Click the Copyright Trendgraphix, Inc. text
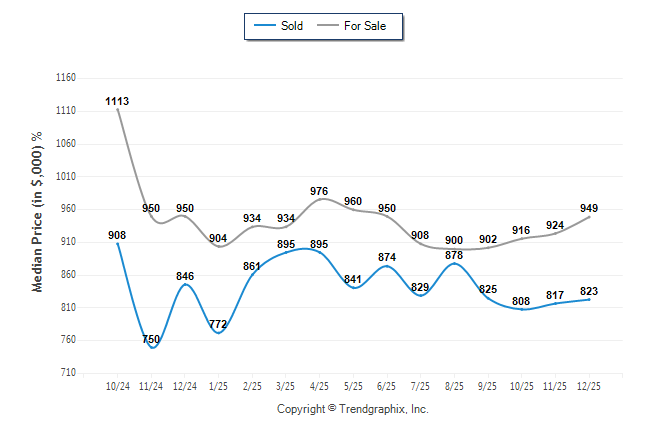 352,409
